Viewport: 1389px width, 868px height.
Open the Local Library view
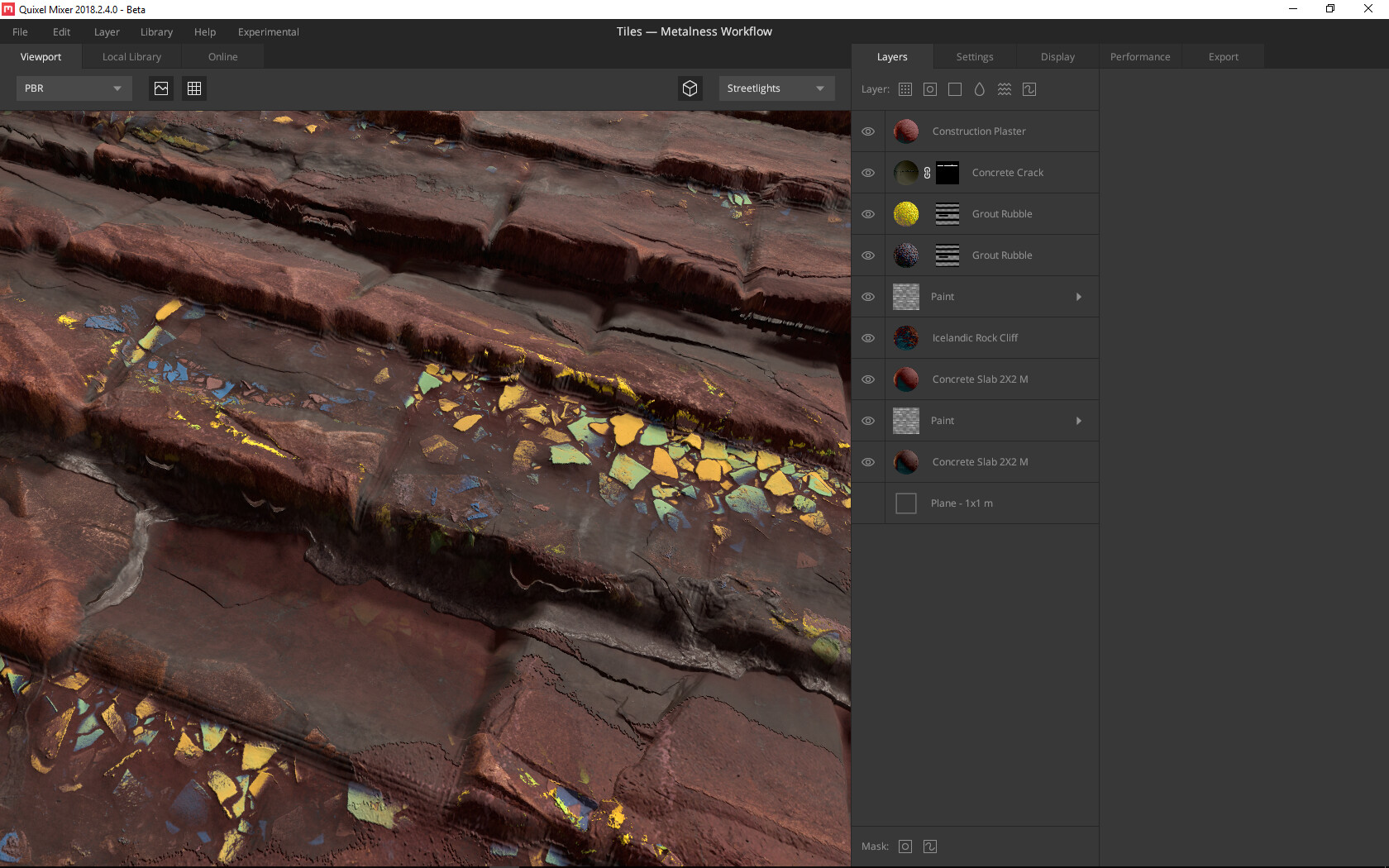tap(131, 56)
